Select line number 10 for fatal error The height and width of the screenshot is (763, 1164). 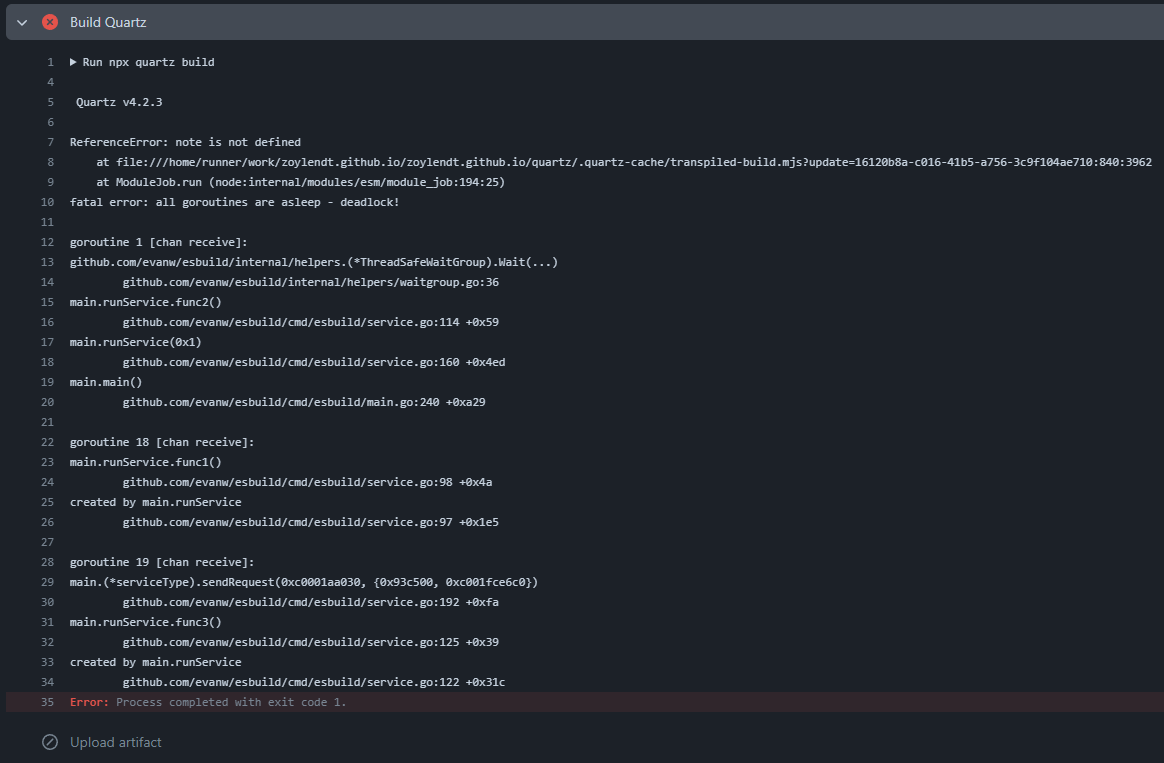[47, 202]
